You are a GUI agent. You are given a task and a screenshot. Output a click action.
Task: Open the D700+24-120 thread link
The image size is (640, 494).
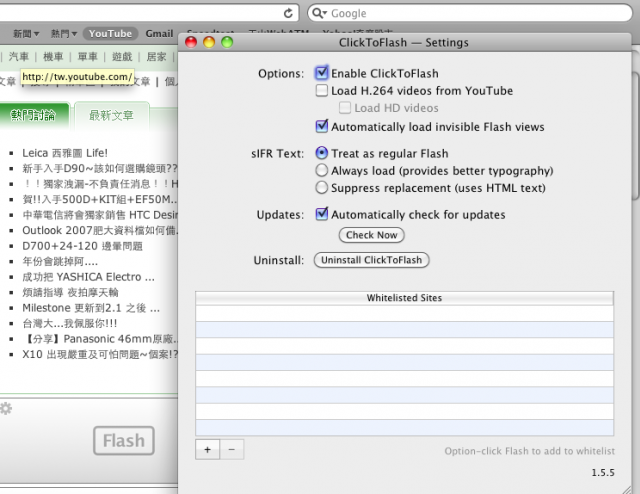pyautogui.click(x=82, y=246)
